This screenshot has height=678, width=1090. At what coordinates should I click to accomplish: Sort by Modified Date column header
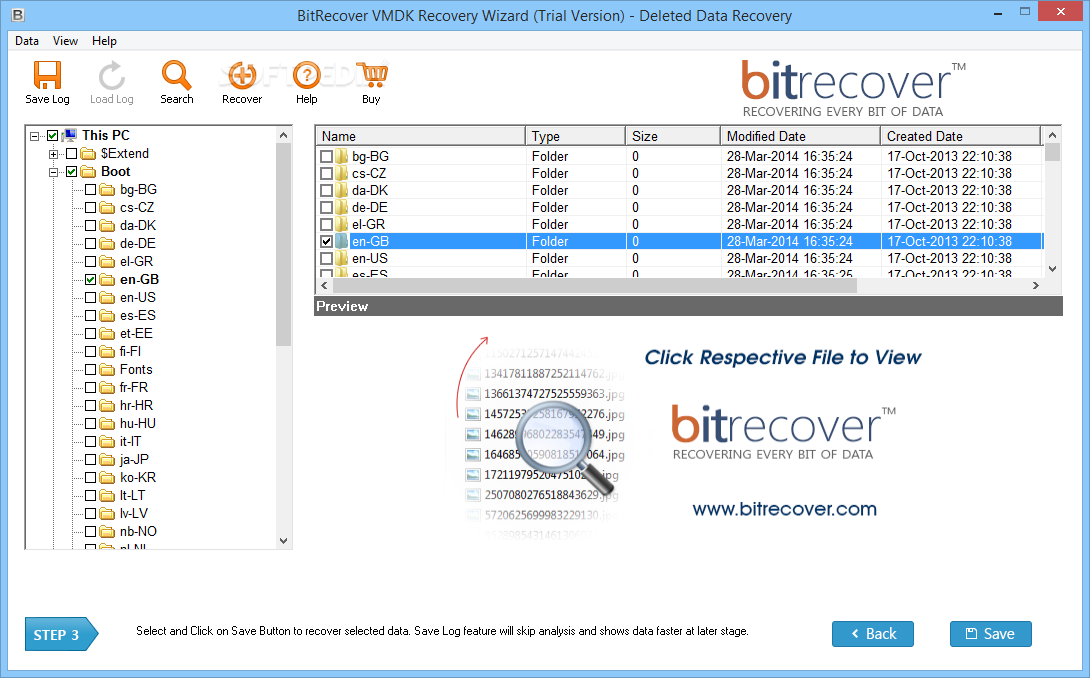click(800, 136)
